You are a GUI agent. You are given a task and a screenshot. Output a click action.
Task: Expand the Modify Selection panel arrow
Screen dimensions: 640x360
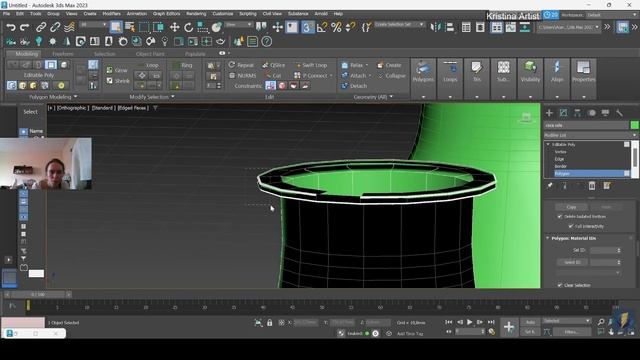(x=173, y=97)
